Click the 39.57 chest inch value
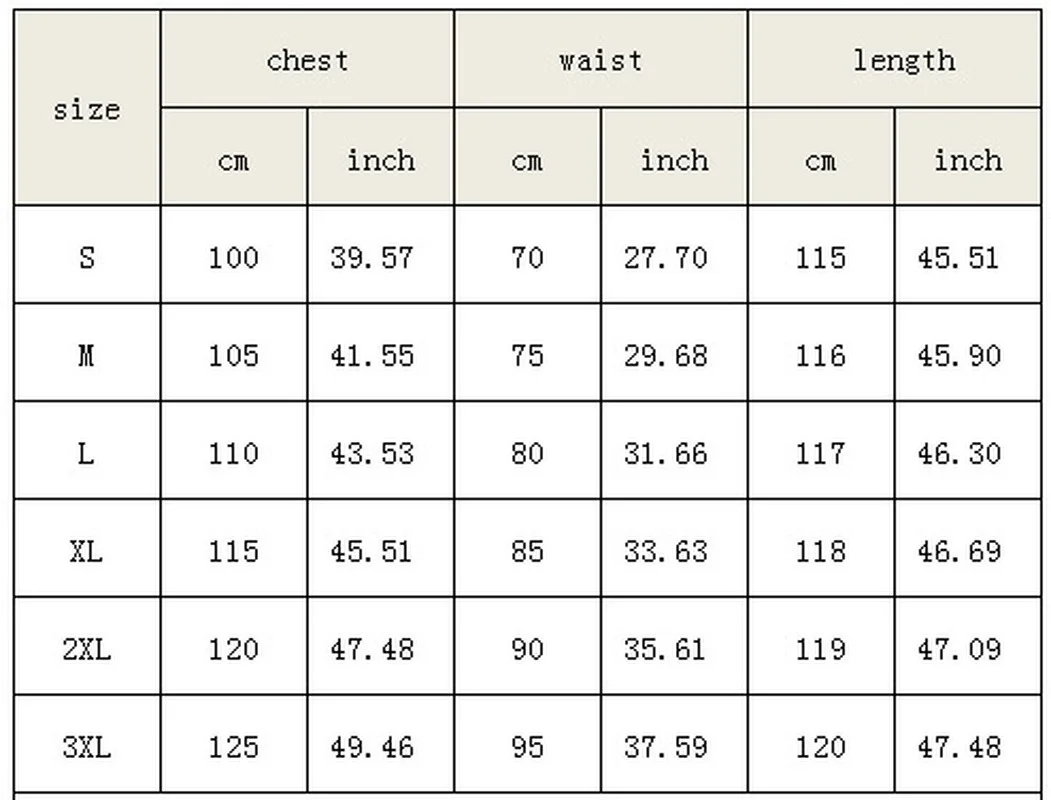Image resolution: width=1051 pixels, height=800 pixels. pyautogui.click(x=371, y=258)
